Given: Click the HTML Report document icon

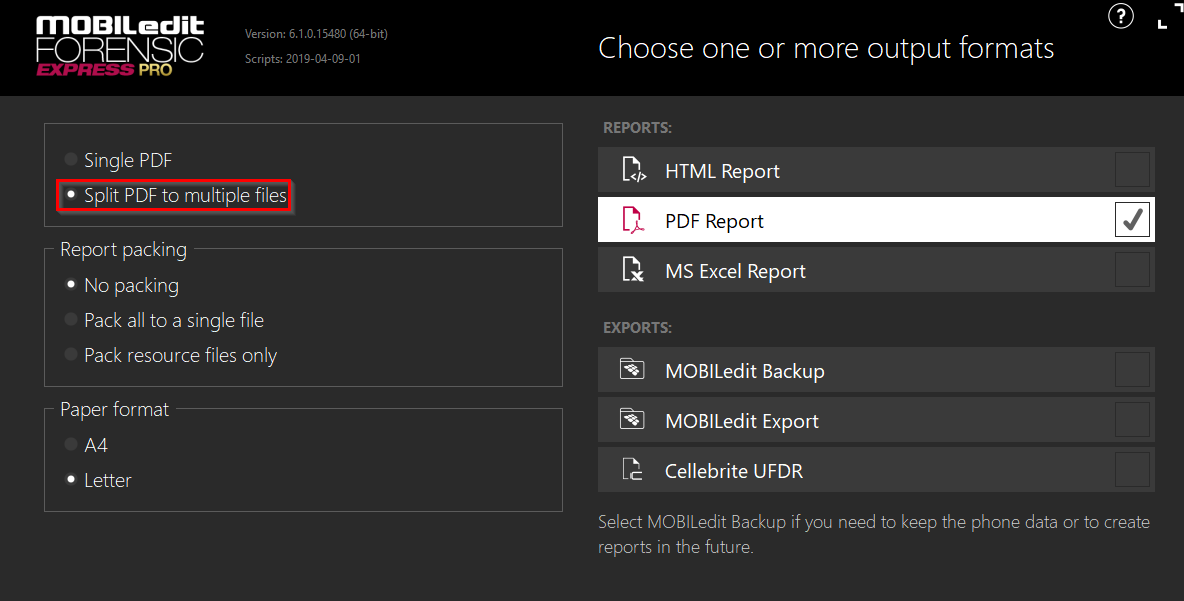Looking at the screenshot, I should [x=633, y=171].
